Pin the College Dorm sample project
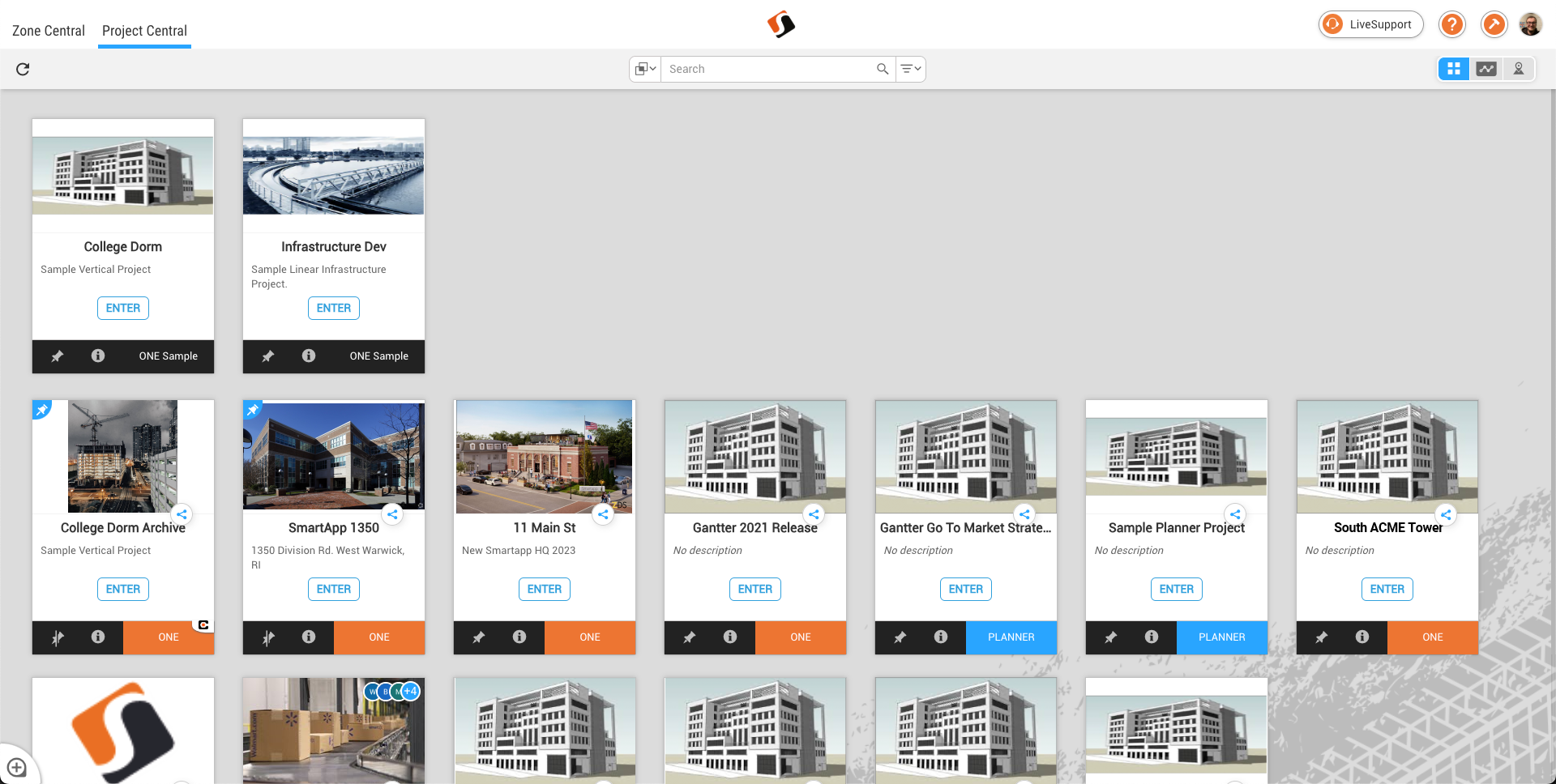The width and height of the screenshot is (1556, 784). tap(58, 356)
